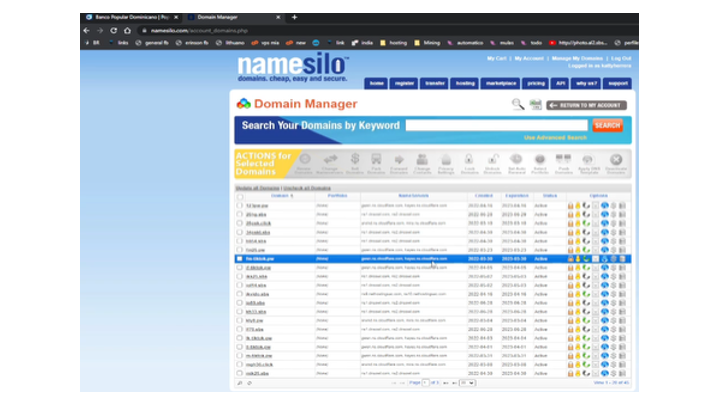Open the marketplace navigation tab
This screenshot has height=405, width=720.
click(501, 84)
